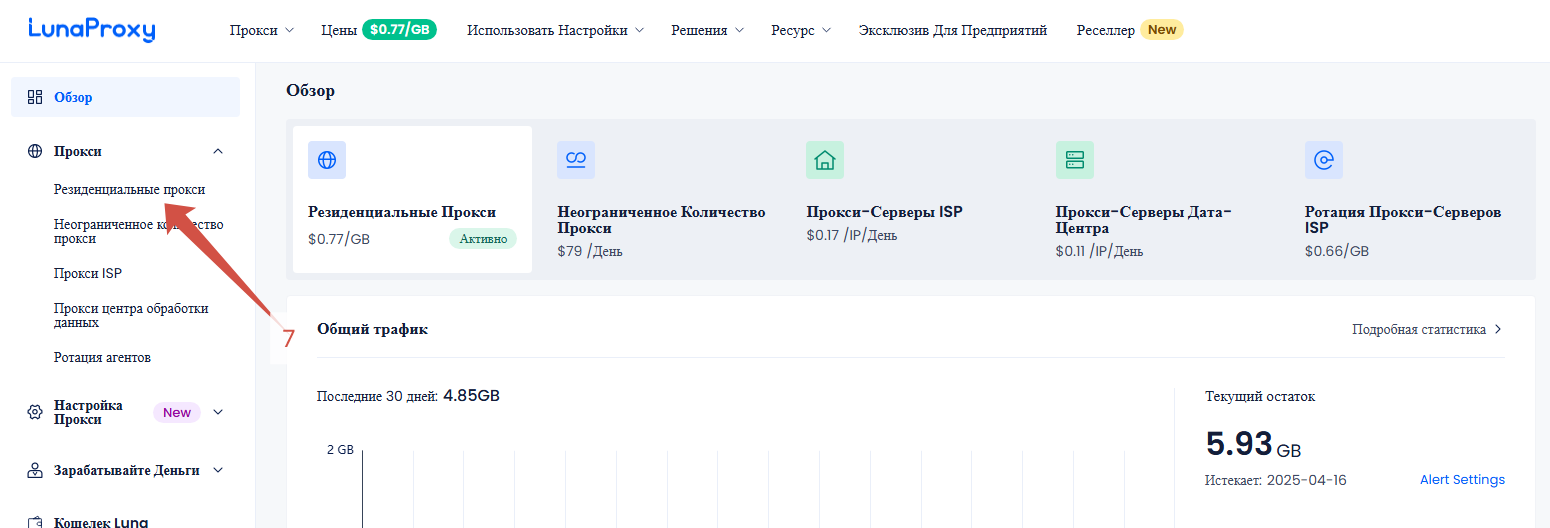Select Резиденциальные прокси in sidebar

(129, 189)
